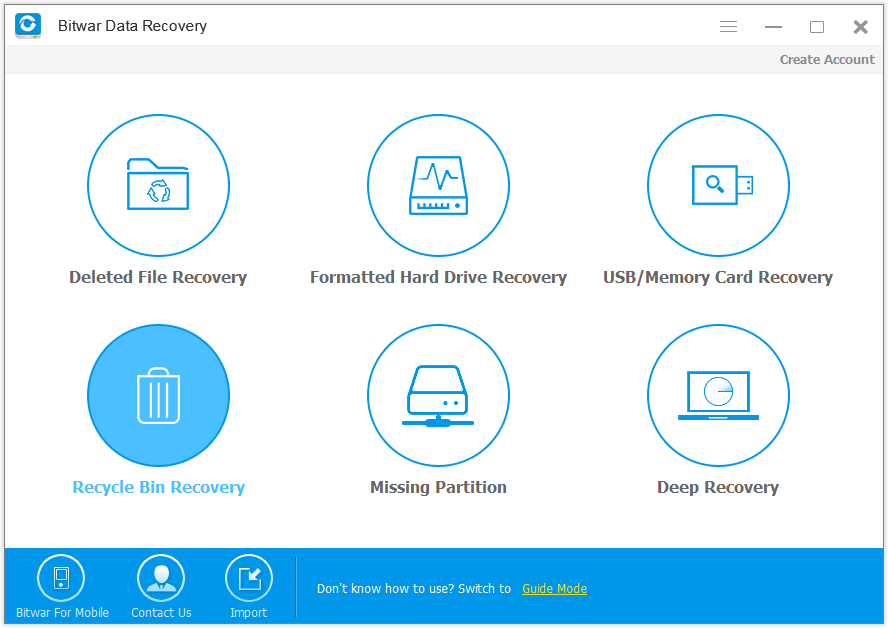The width and height of the screenshot is (888, 628).
Task: Click the USB/Memory Card Recovery label
Action: tap(717, 277)
